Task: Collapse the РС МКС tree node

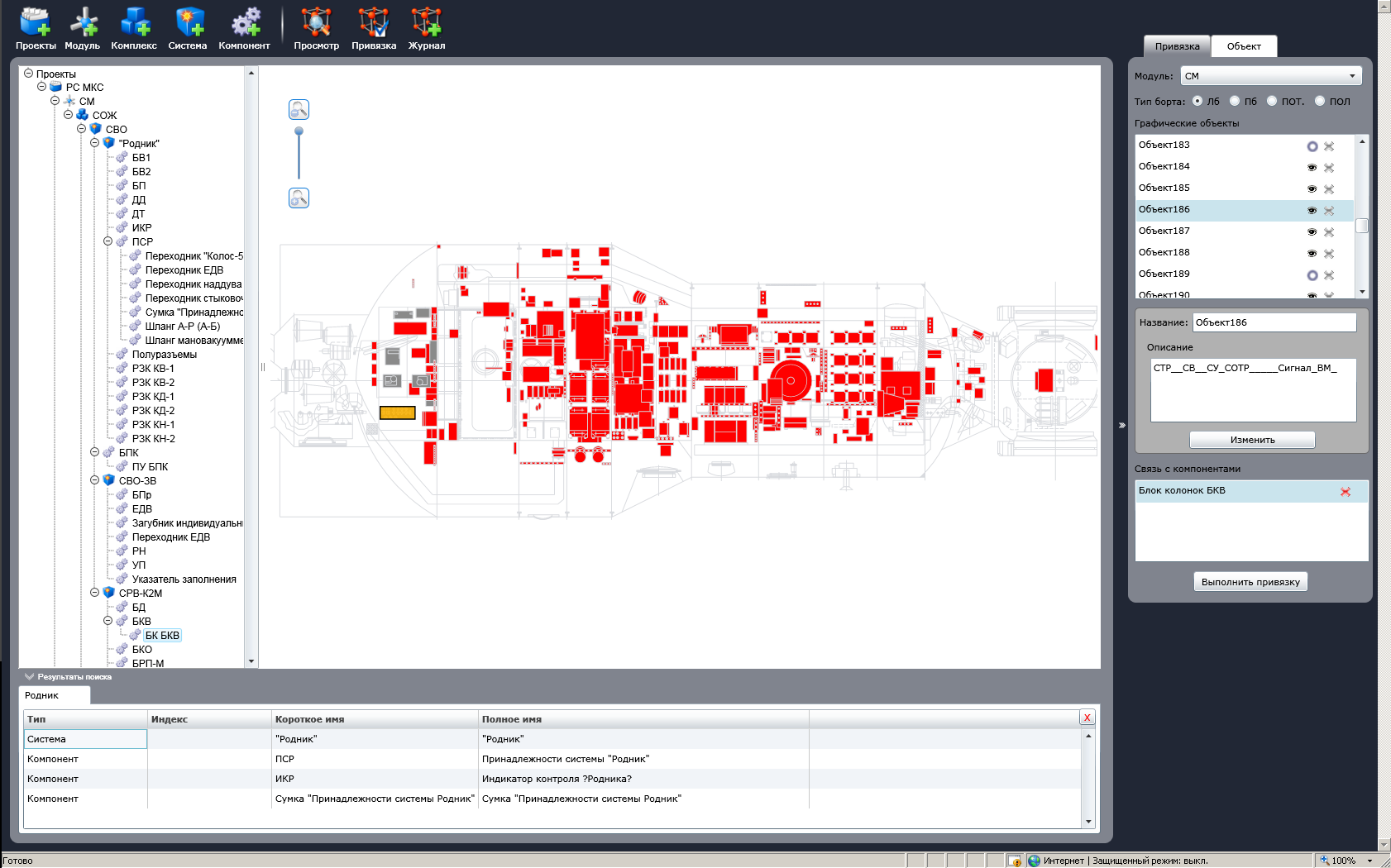Action: click(41, 87)
